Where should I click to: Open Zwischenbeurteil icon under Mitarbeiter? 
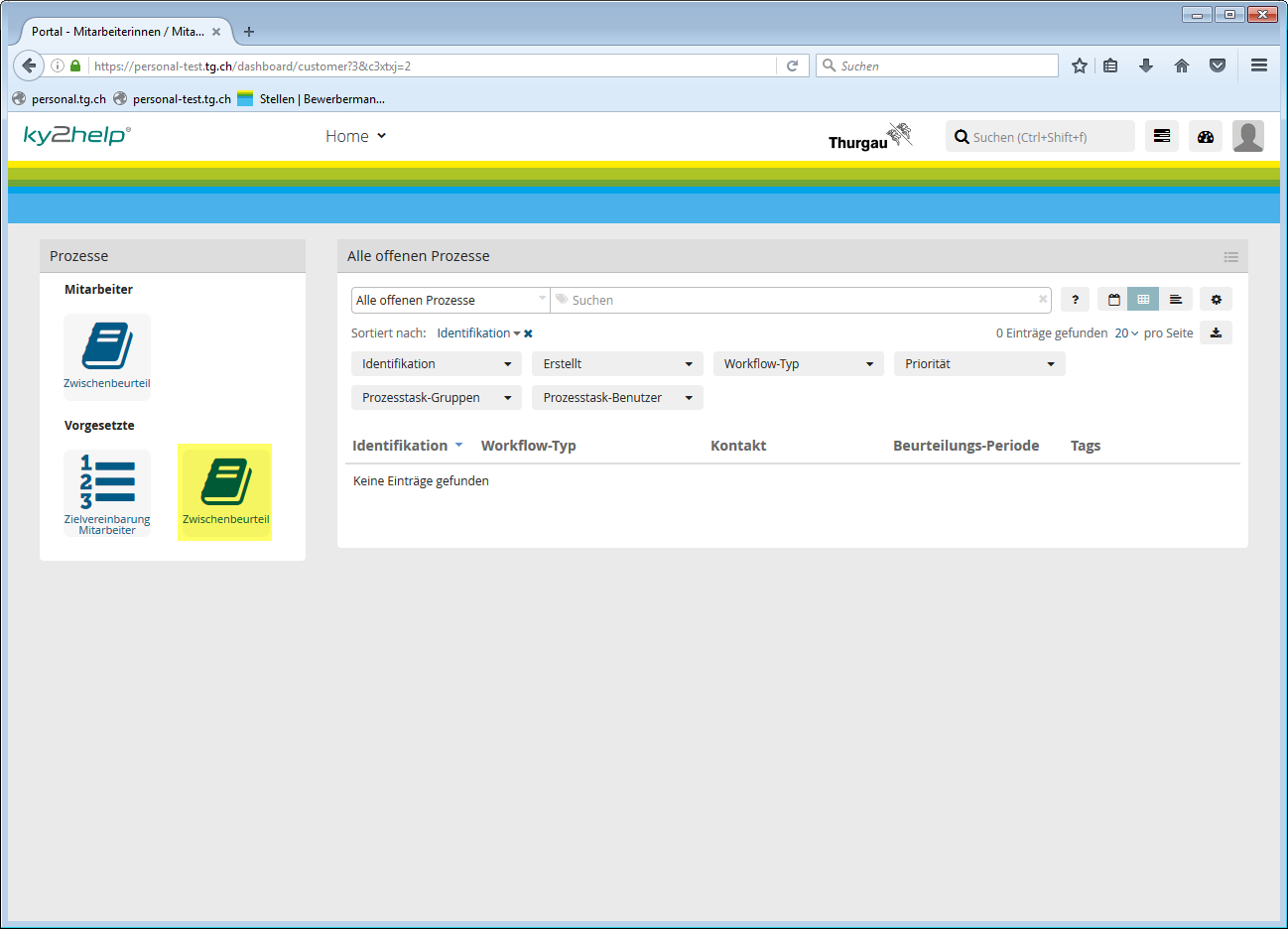[x=107, y=356]
